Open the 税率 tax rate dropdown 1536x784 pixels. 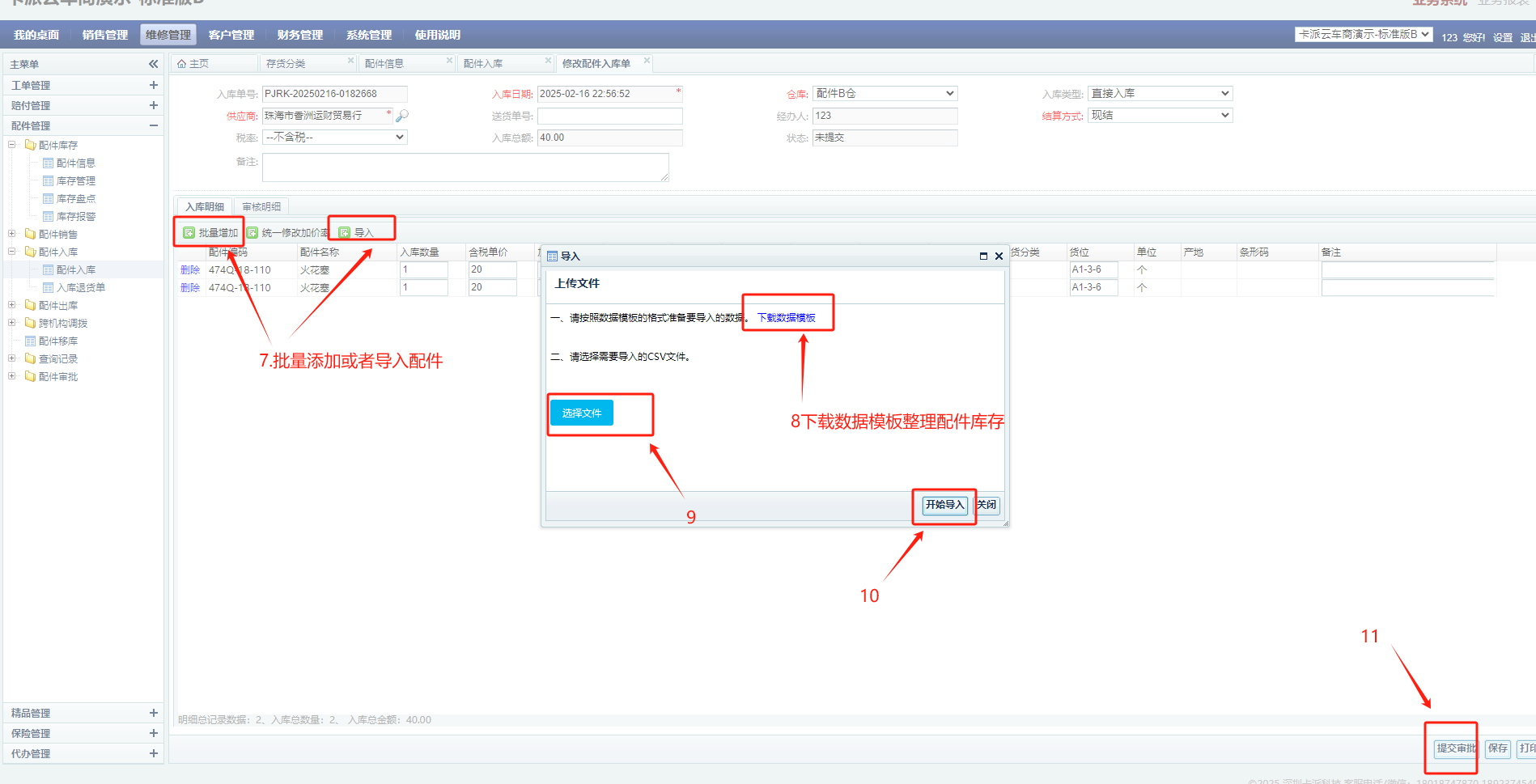pos(335,138)
